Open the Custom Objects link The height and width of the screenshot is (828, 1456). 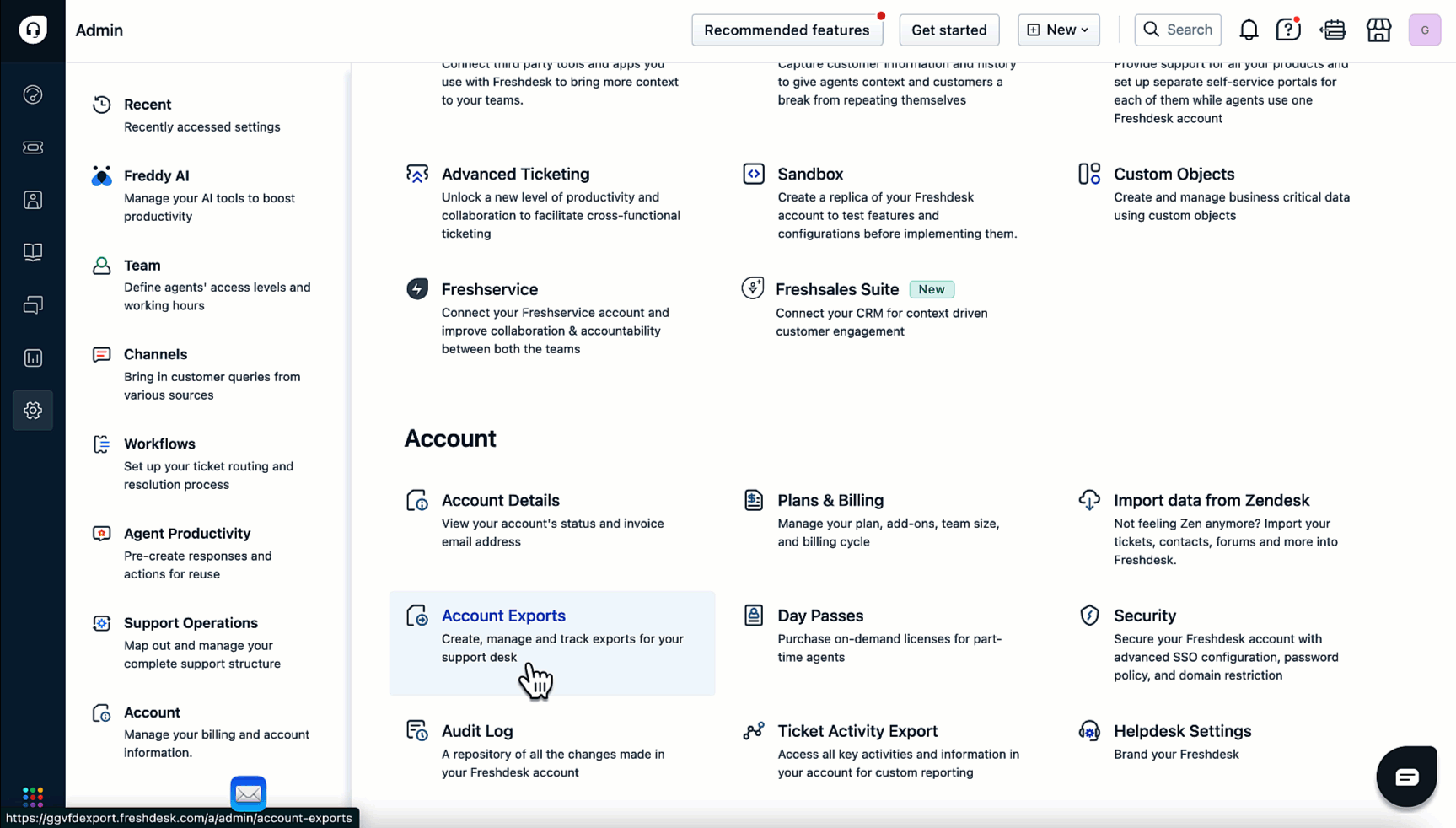point(1174,174)
